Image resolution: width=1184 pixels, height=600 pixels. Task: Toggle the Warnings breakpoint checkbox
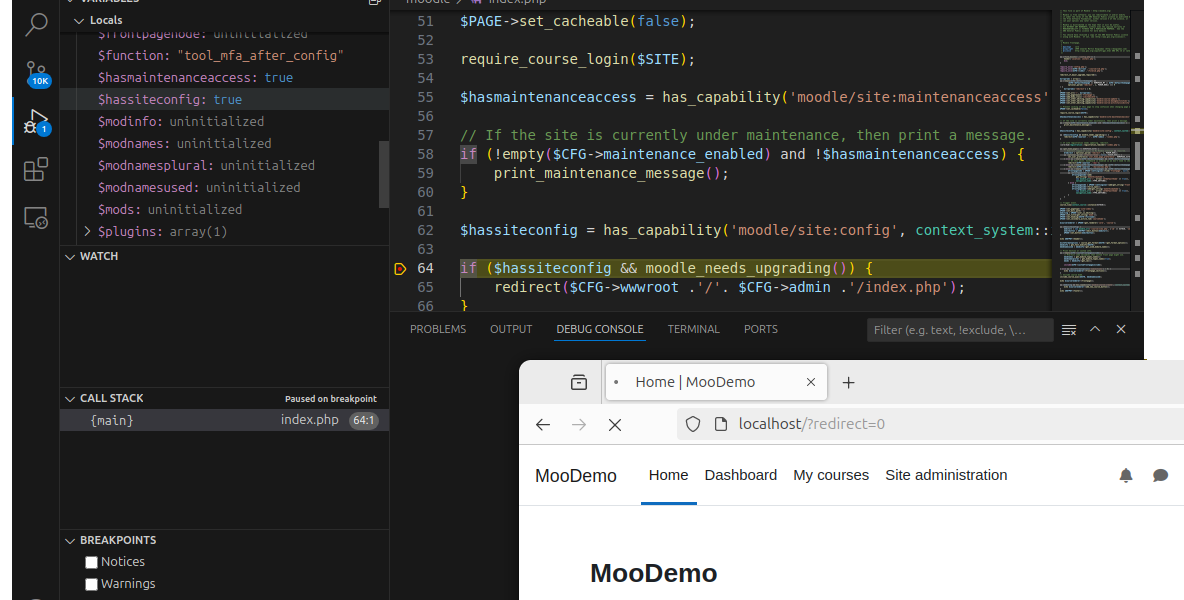click(x=91, y=584)
